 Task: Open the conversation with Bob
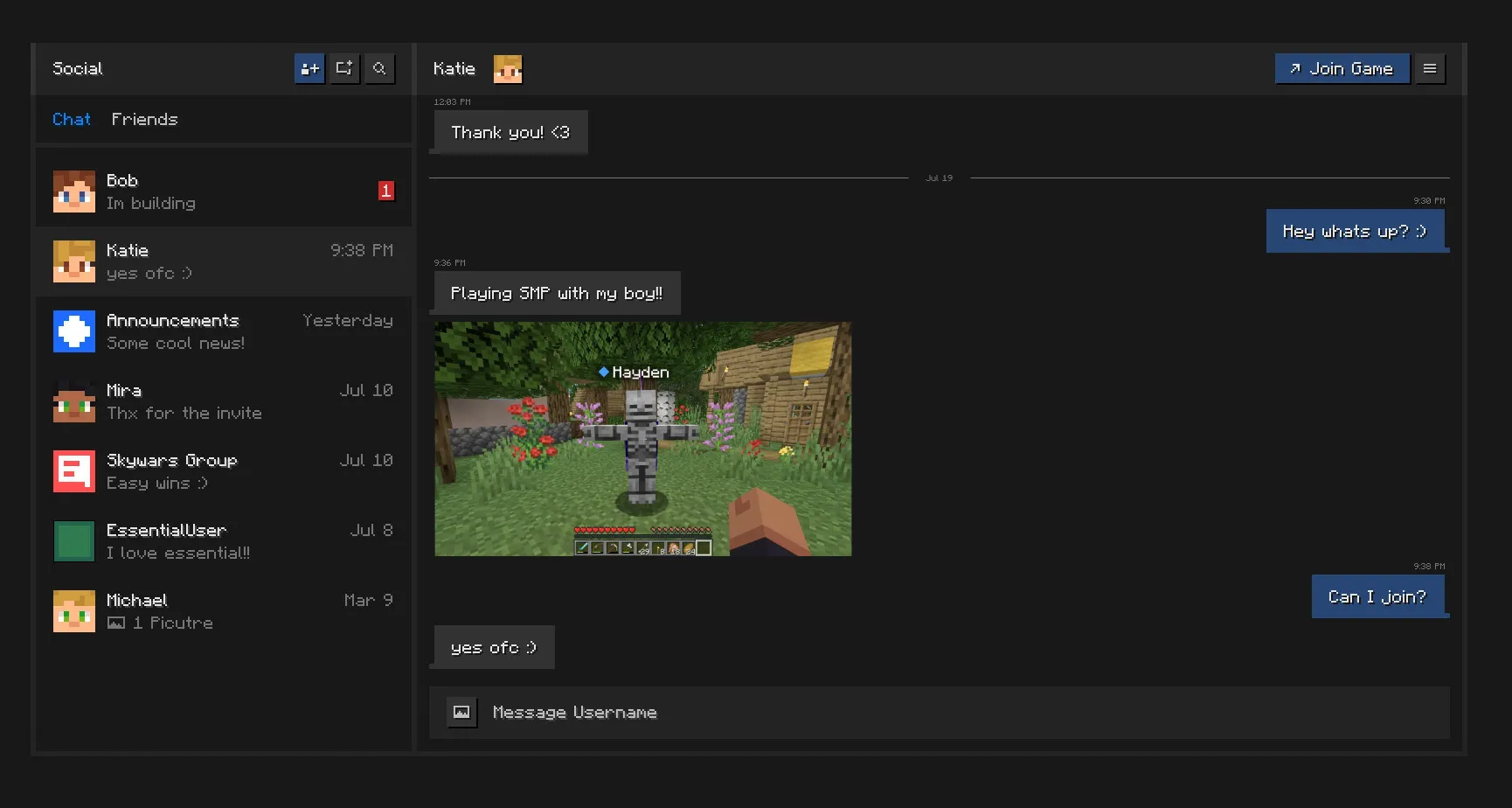click(224, 192)
